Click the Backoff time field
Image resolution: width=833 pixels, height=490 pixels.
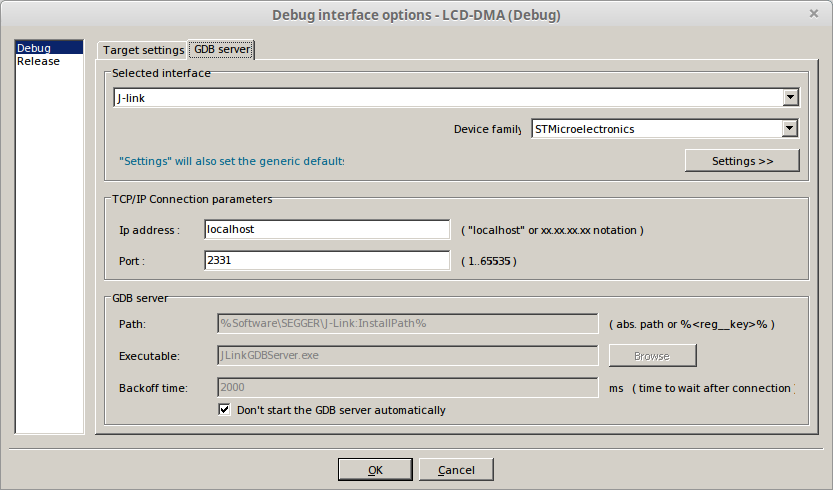click(x=408, y=387)
